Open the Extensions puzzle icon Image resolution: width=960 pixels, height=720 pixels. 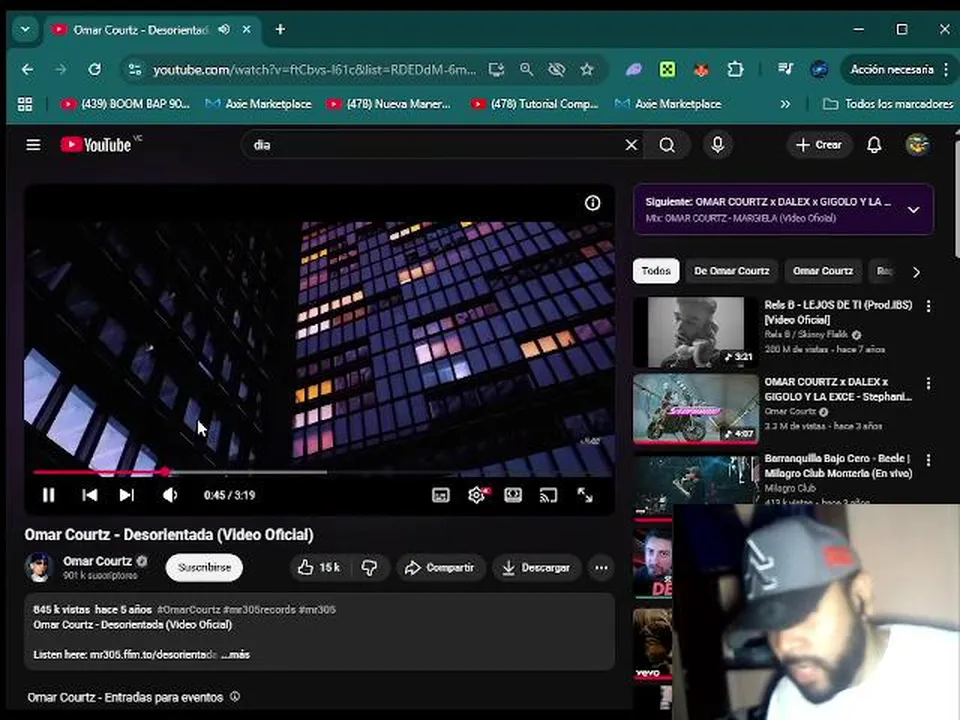735,70
